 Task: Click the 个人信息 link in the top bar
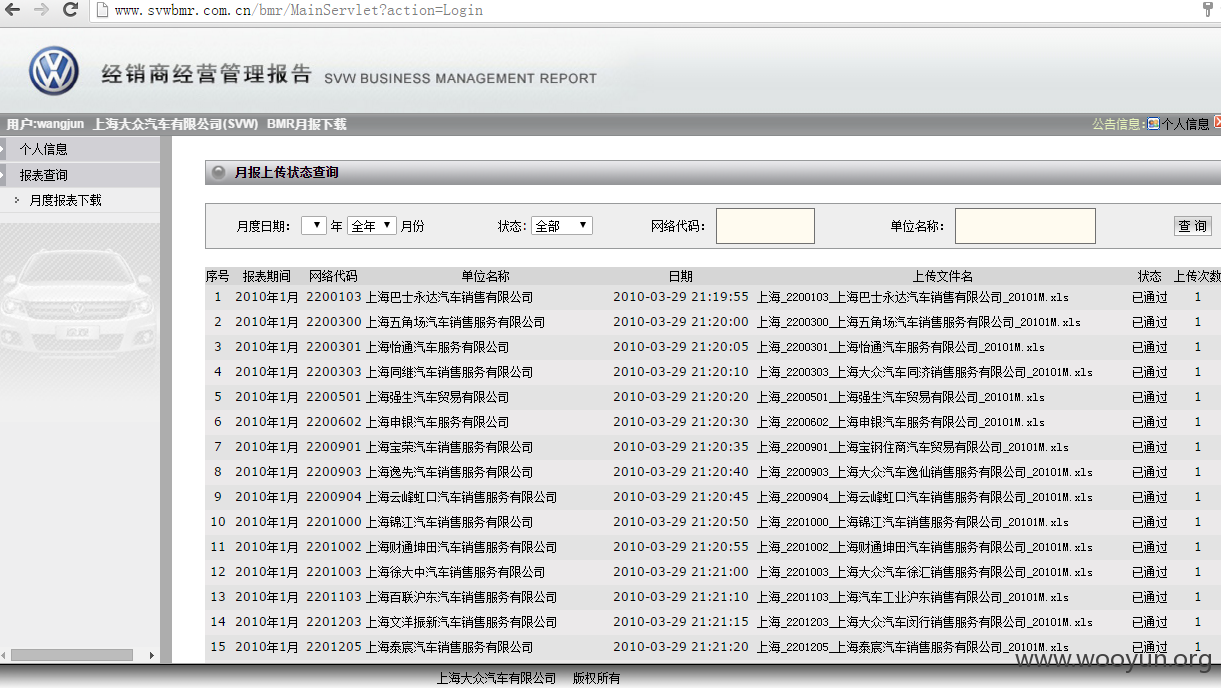(1186, 124)
